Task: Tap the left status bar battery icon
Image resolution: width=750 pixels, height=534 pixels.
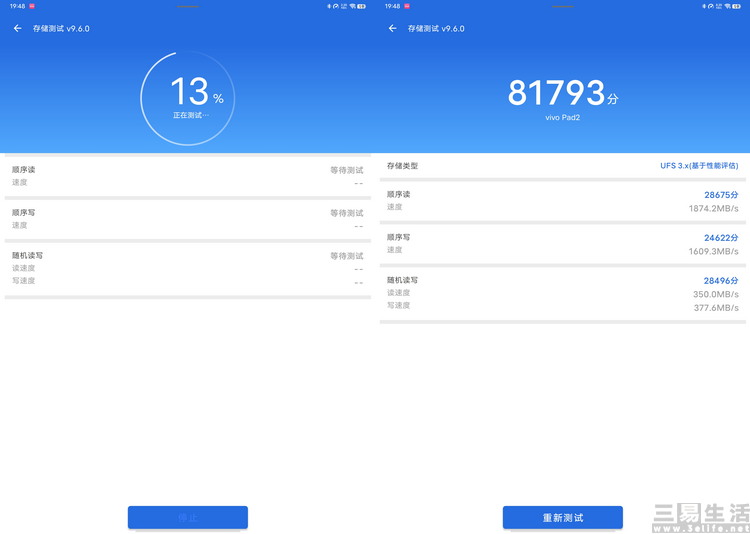Action: [362, 6]
